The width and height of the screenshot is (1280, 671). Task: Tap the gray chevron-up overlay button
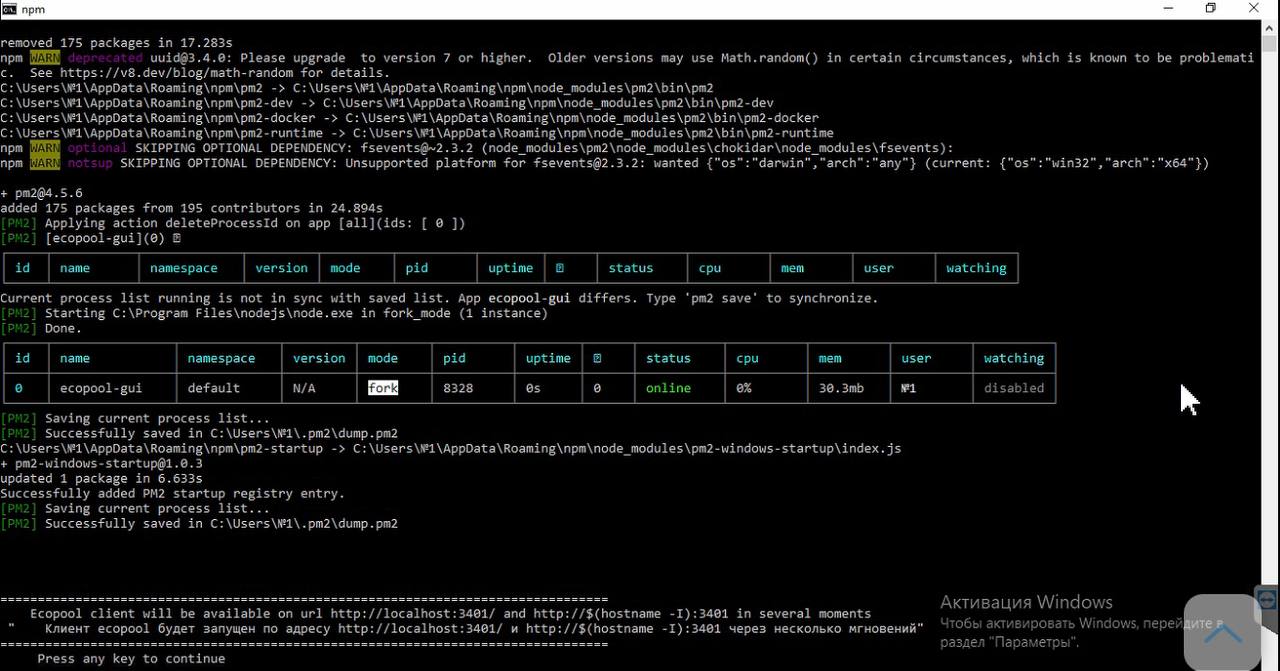[x=1222, y=632]
